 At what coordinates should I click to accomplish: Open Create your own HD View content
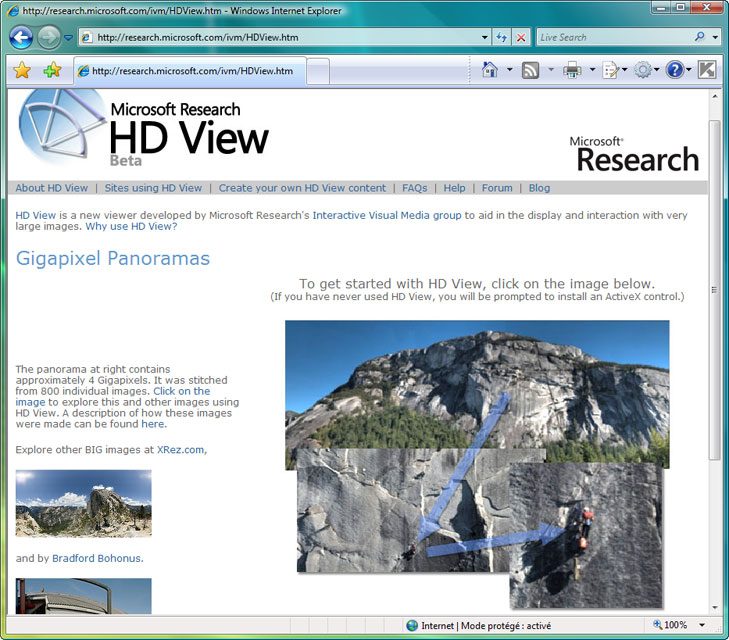tap(302, 188)
